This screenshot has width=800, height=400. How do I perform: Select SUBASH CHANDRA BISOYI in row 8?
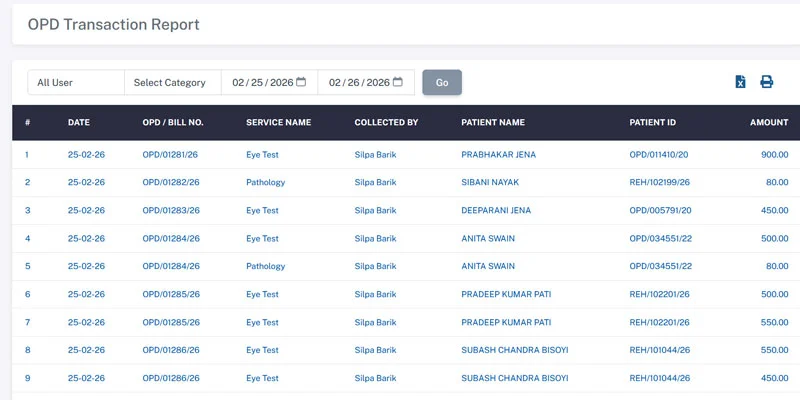[x=515, y=350]
